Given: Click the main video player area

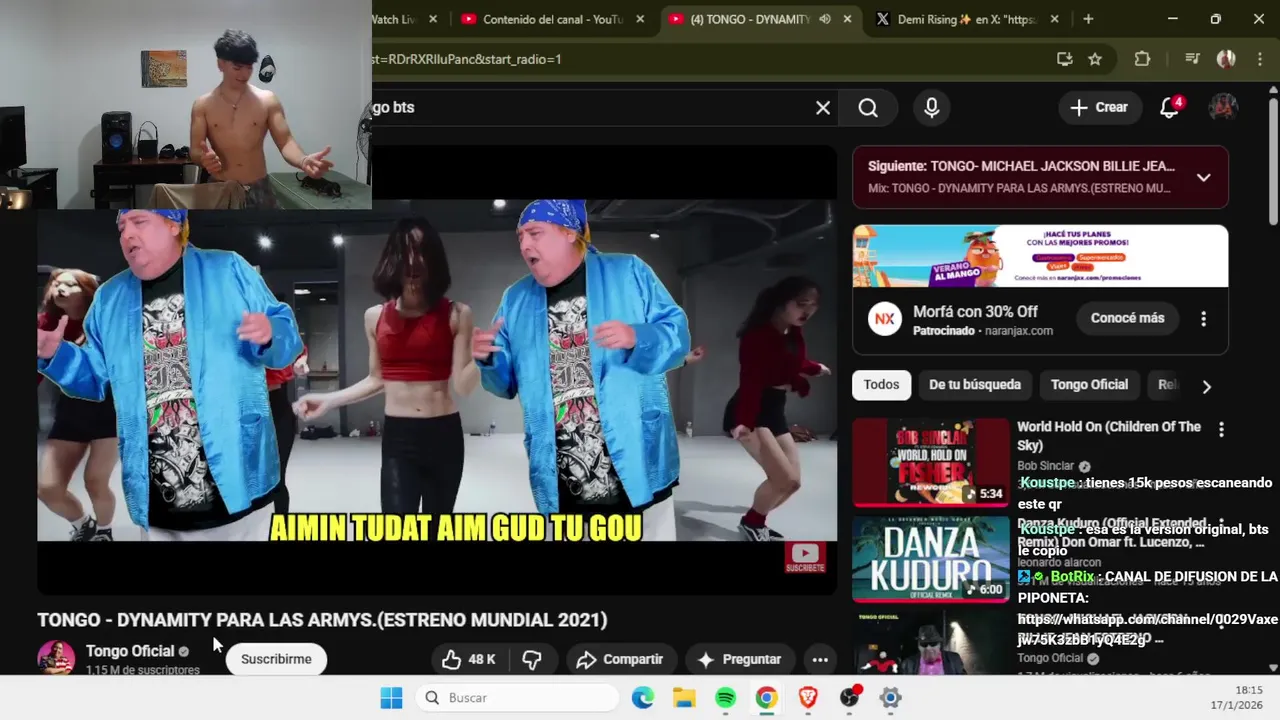Looking at the screenshot, I should pyautogui.click(x=437, y=371).
